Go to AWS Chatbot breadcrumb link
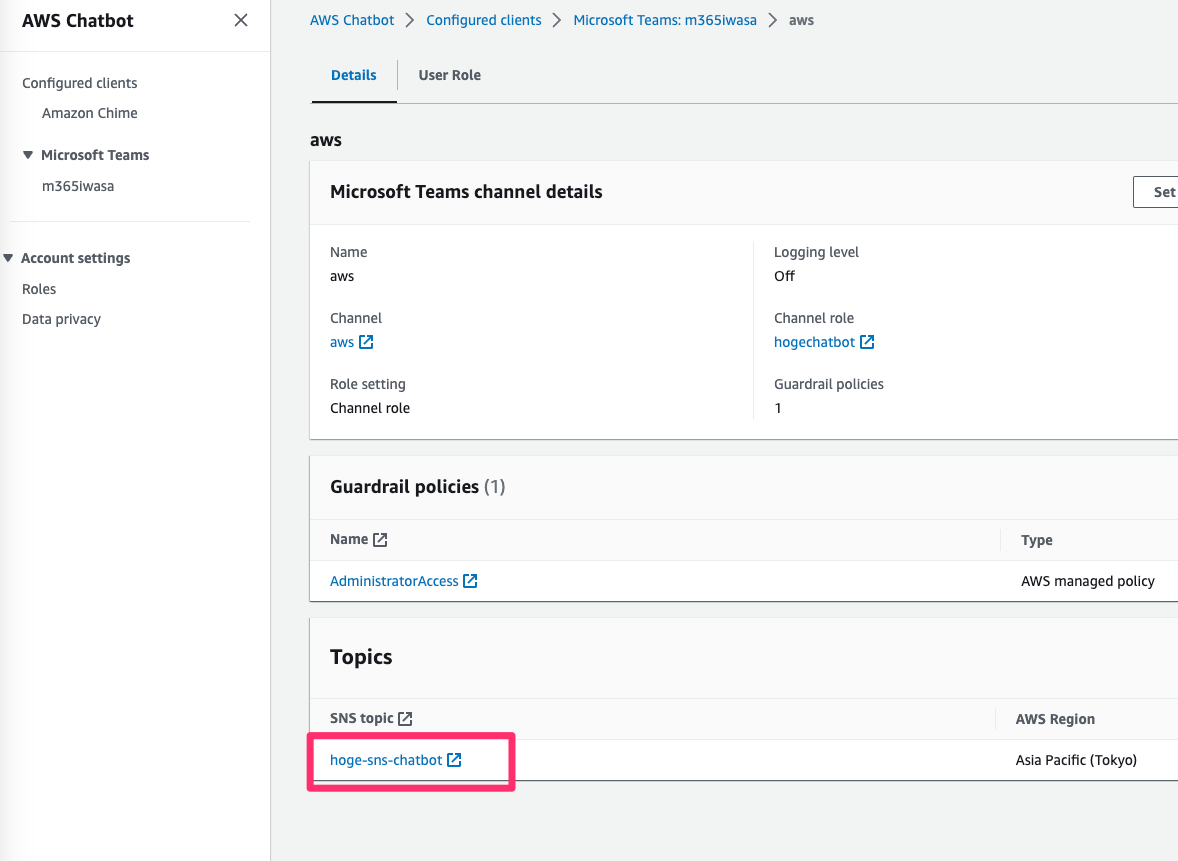Image resolution: width=1178 pixels, height=861 pixels. pyautogui.click(x=352, y=20)
